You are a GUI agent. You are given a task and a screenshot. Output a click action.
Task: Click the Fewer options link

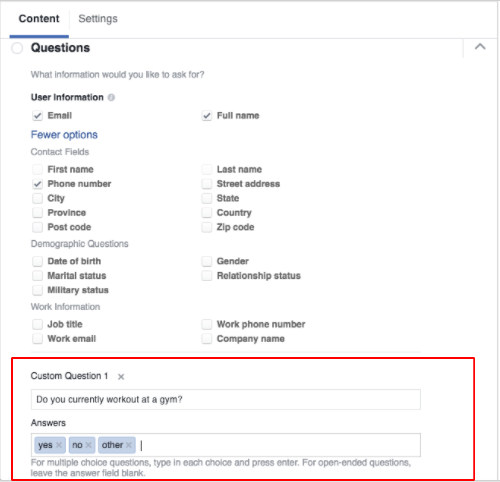click(x=64, y=135)
